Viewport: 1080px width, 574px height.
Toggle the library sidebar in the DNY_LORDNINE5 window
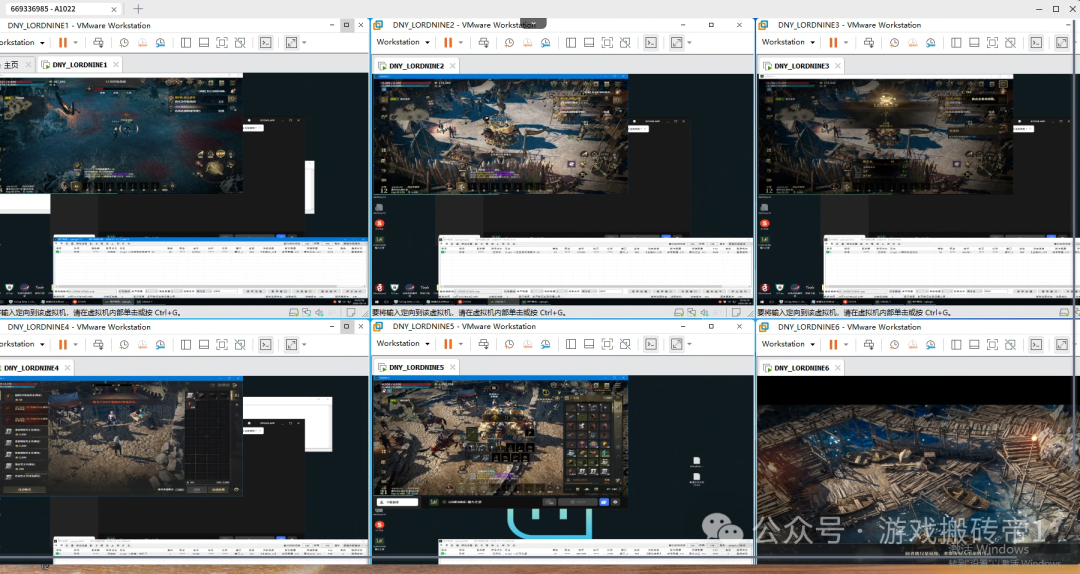(571, 344)
